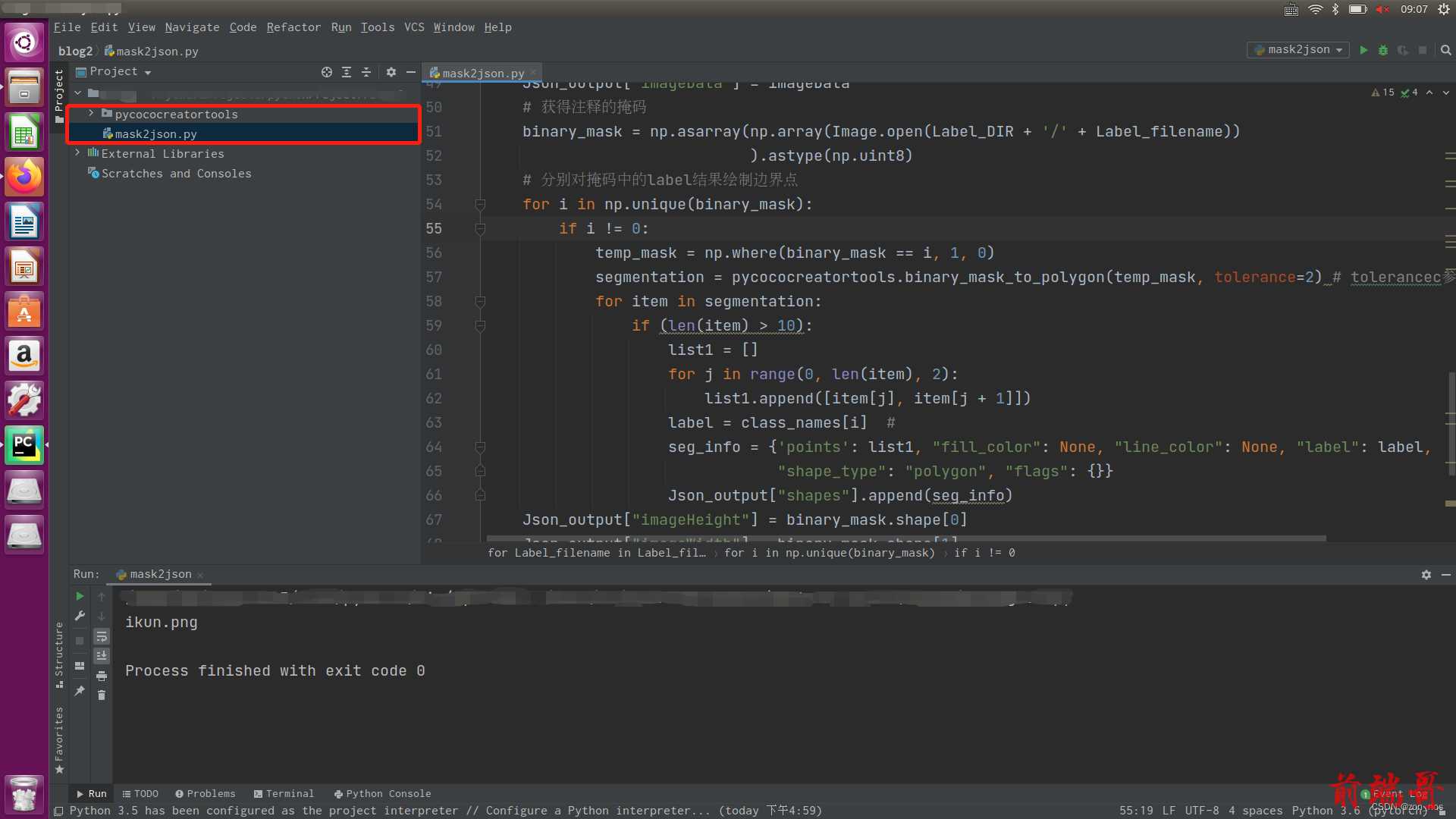1456x819 pixels.
Task: Open the Terminal tool window button
Action: 284,794
